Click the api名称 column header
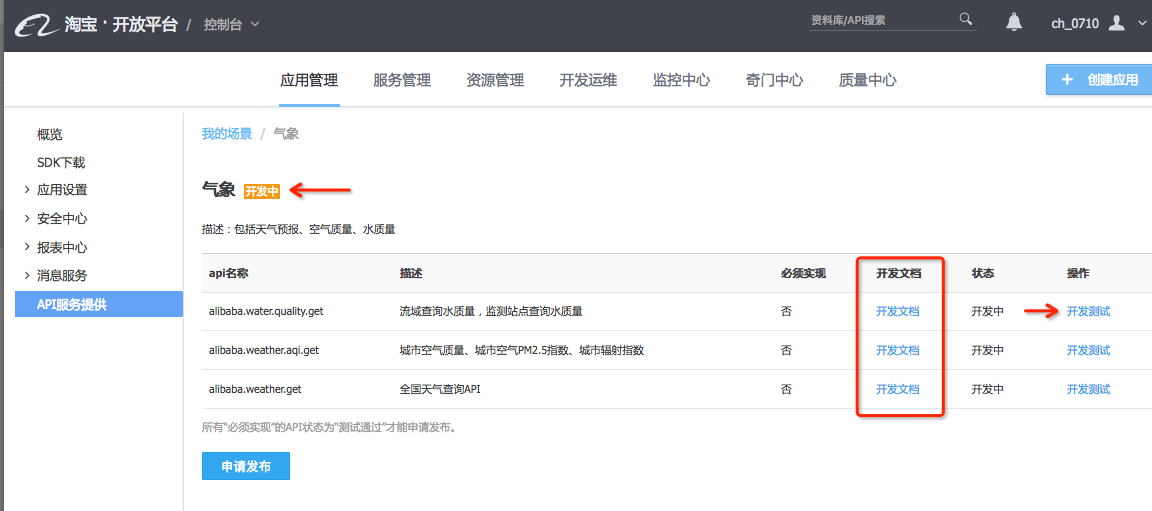 (230, 273)
